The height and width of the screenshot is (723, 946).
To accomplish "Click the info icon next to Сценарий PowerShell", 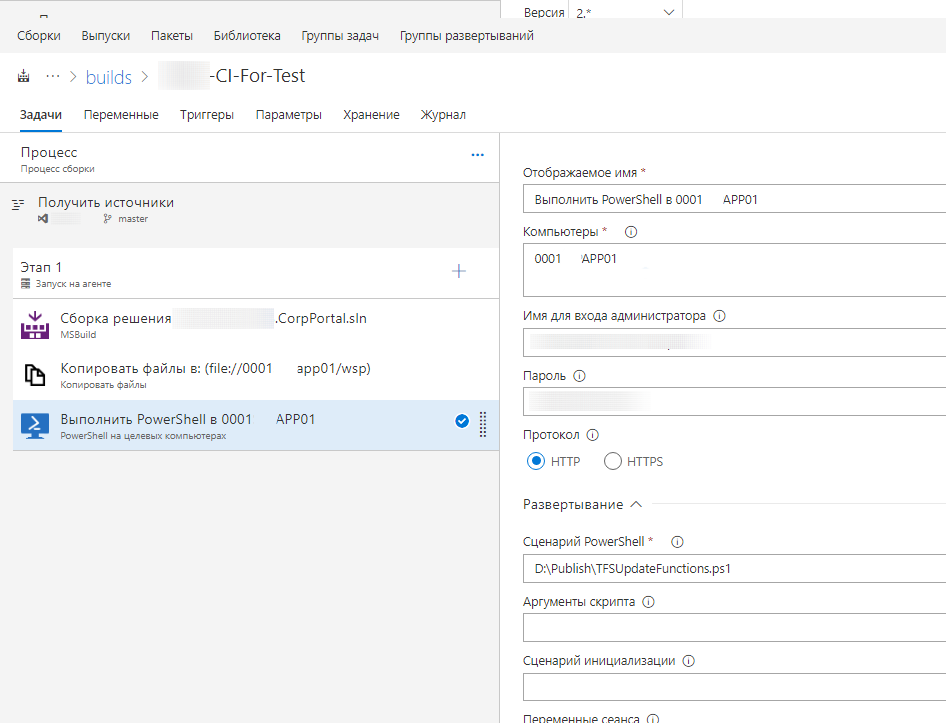I will tap(677, 542).
